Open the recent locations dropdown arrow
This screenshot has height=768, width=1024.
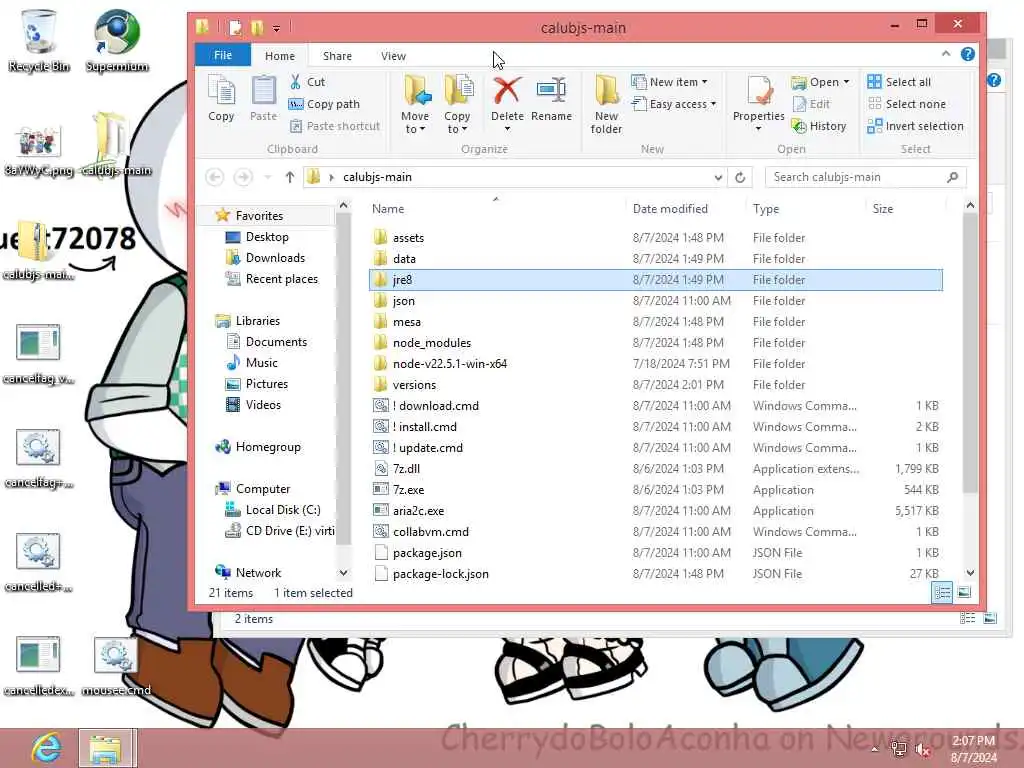point(268,177)
